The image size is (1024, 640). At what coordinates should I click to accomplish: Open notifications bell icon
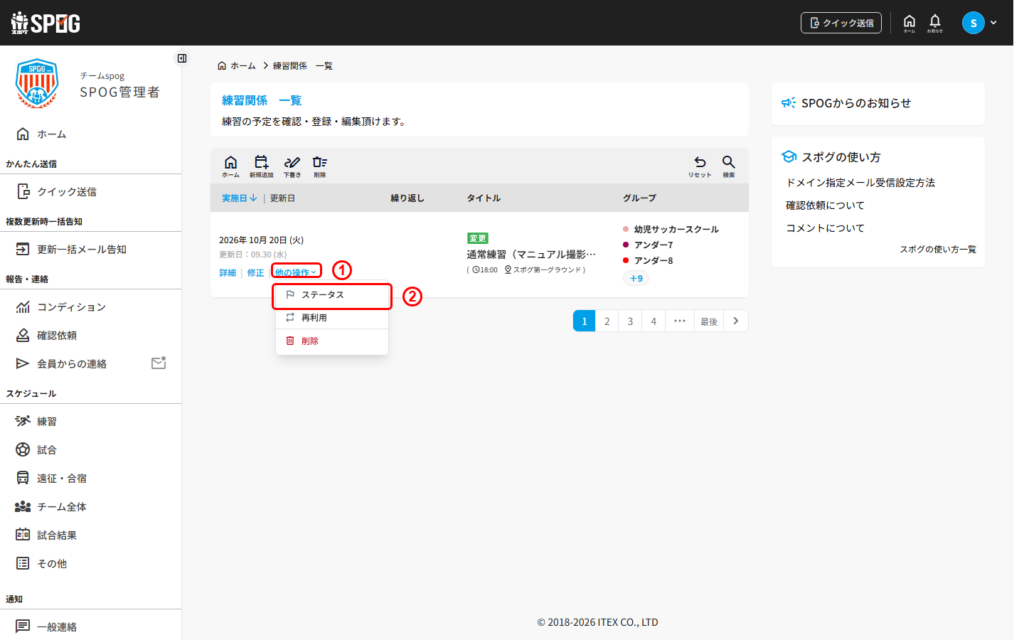click(935, 23)
